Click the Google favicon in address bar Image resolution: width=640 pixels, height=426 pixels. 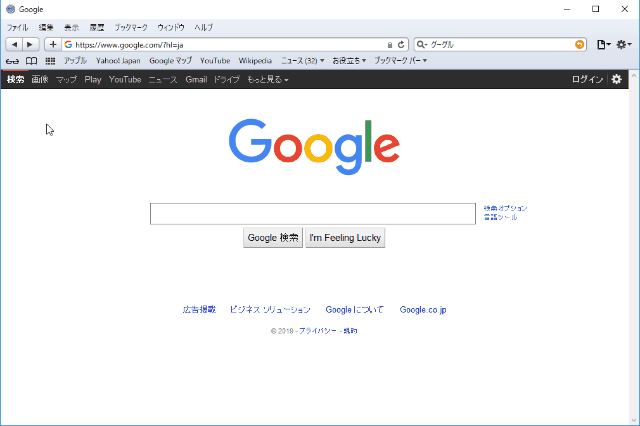click(68, 44)
